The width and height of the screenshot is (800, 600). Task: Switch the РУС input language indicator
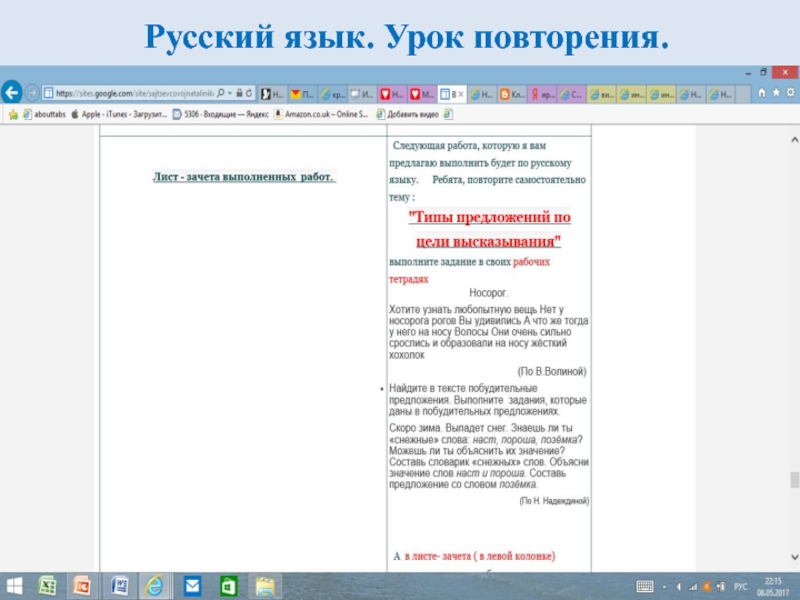pyautogui.click(x=741, y=585)
